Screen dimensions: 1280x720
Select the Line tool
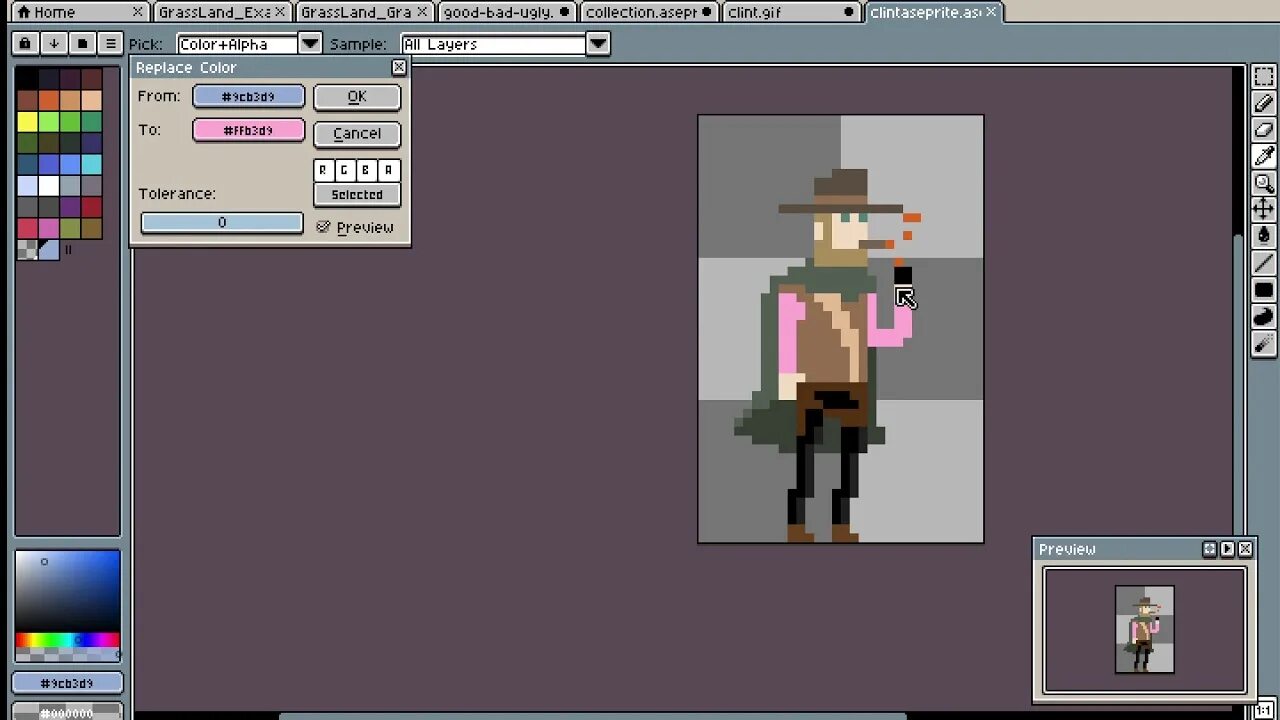point(1264,263)
